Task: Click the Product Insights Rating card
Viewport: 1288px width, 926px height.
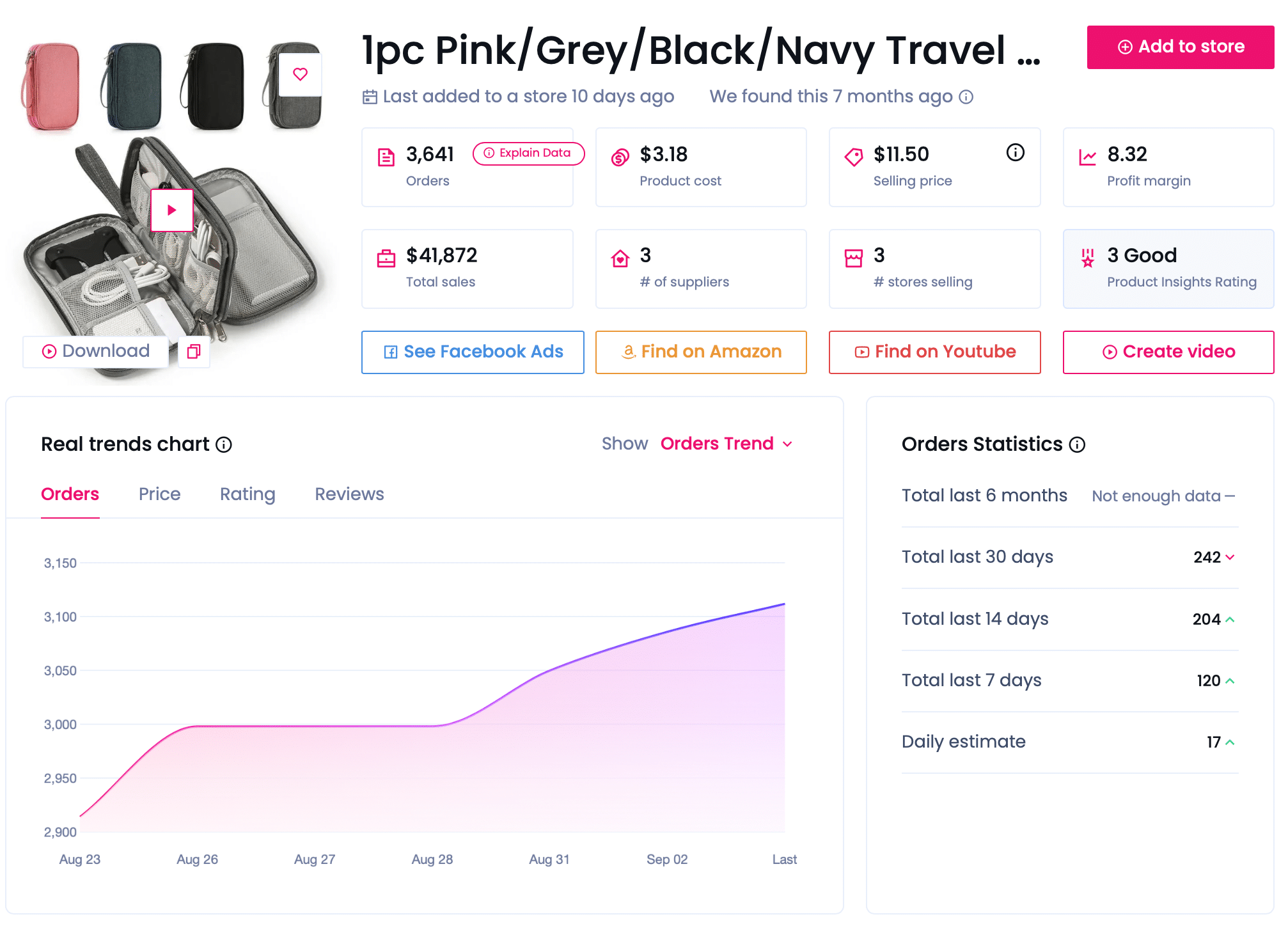Action: 1168,269
